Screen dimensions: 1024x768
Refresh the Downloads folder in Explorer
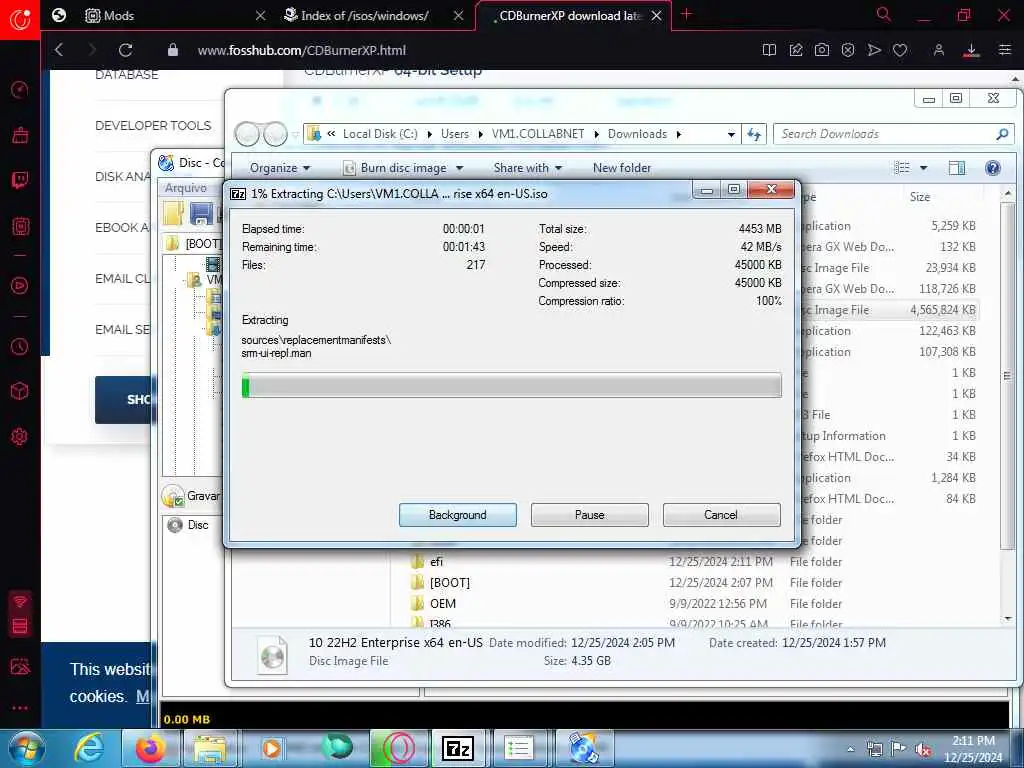pos(754,134)
